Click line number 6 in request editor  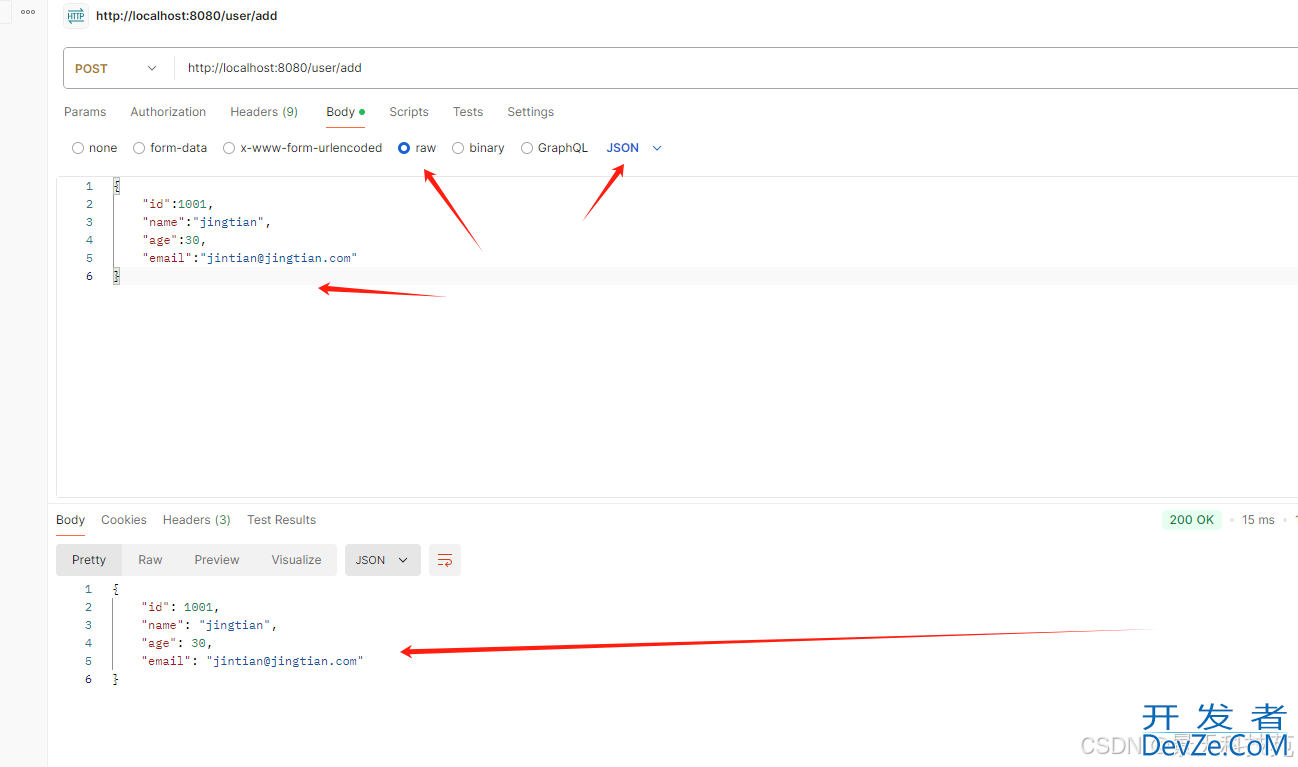click(89, 276)
